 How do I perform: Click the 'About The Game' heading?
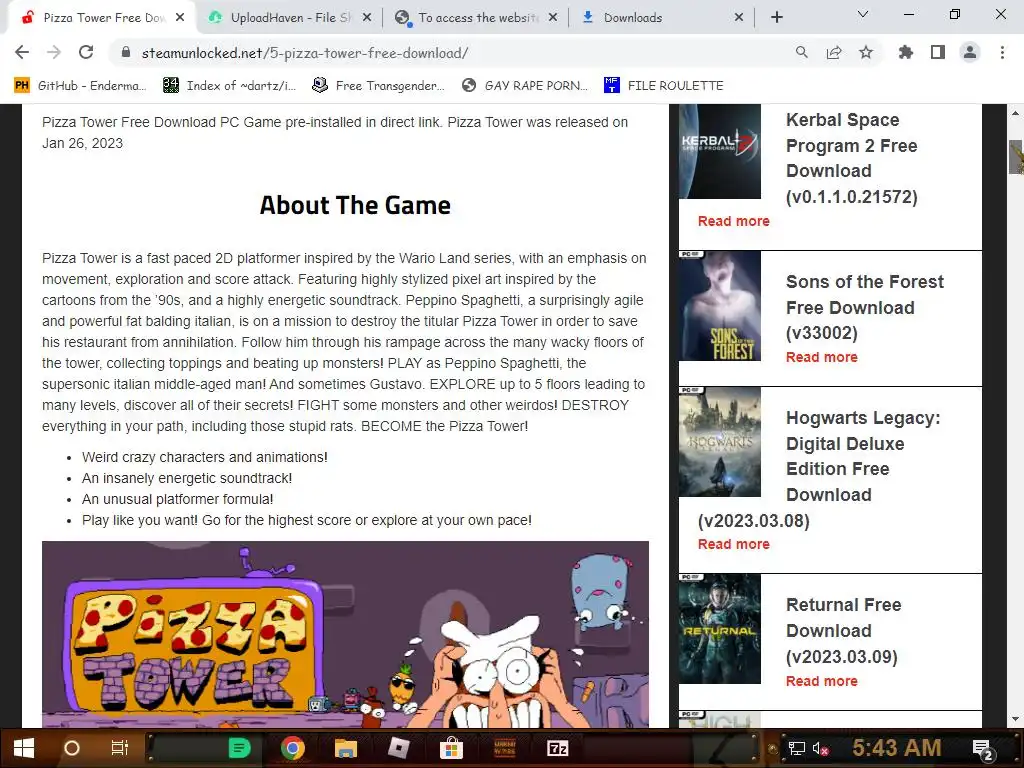(x=355, y=205)
